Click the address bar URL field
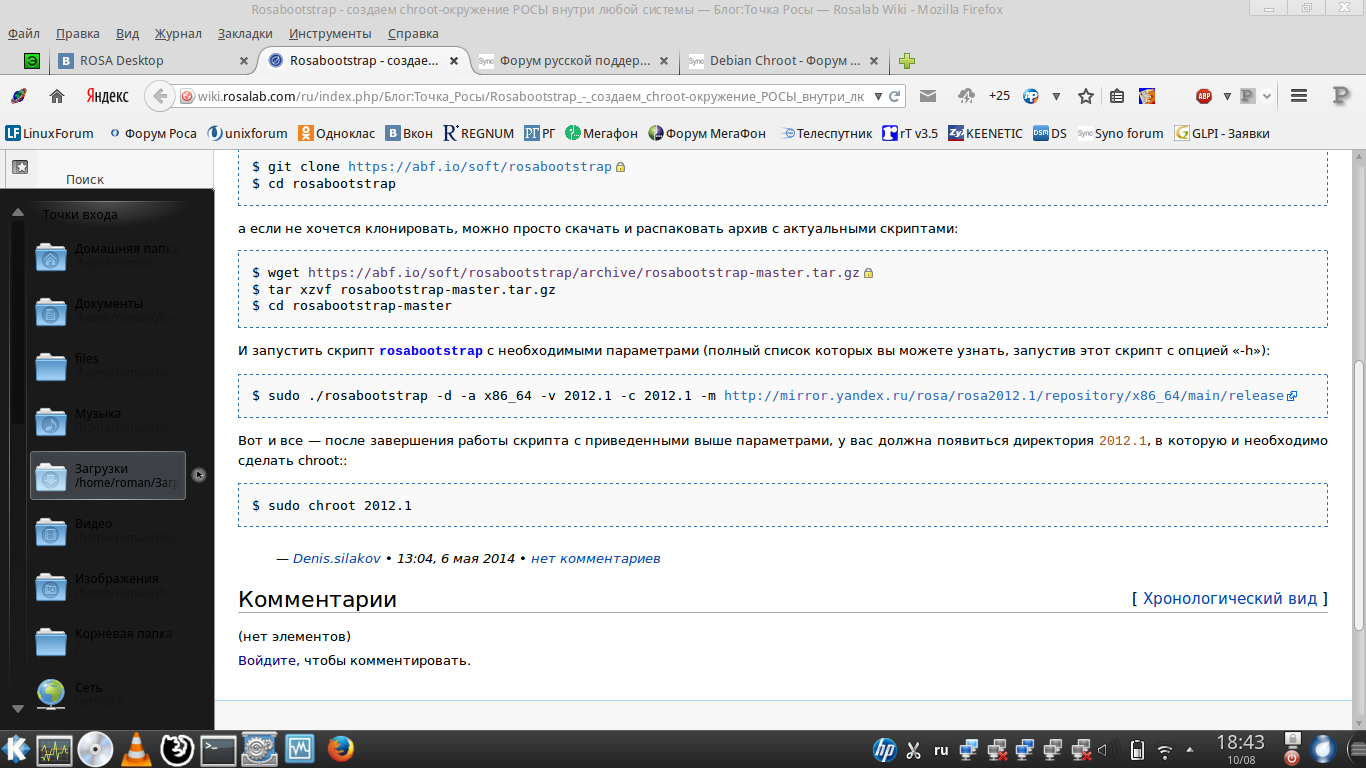 [x=533, y=96]
